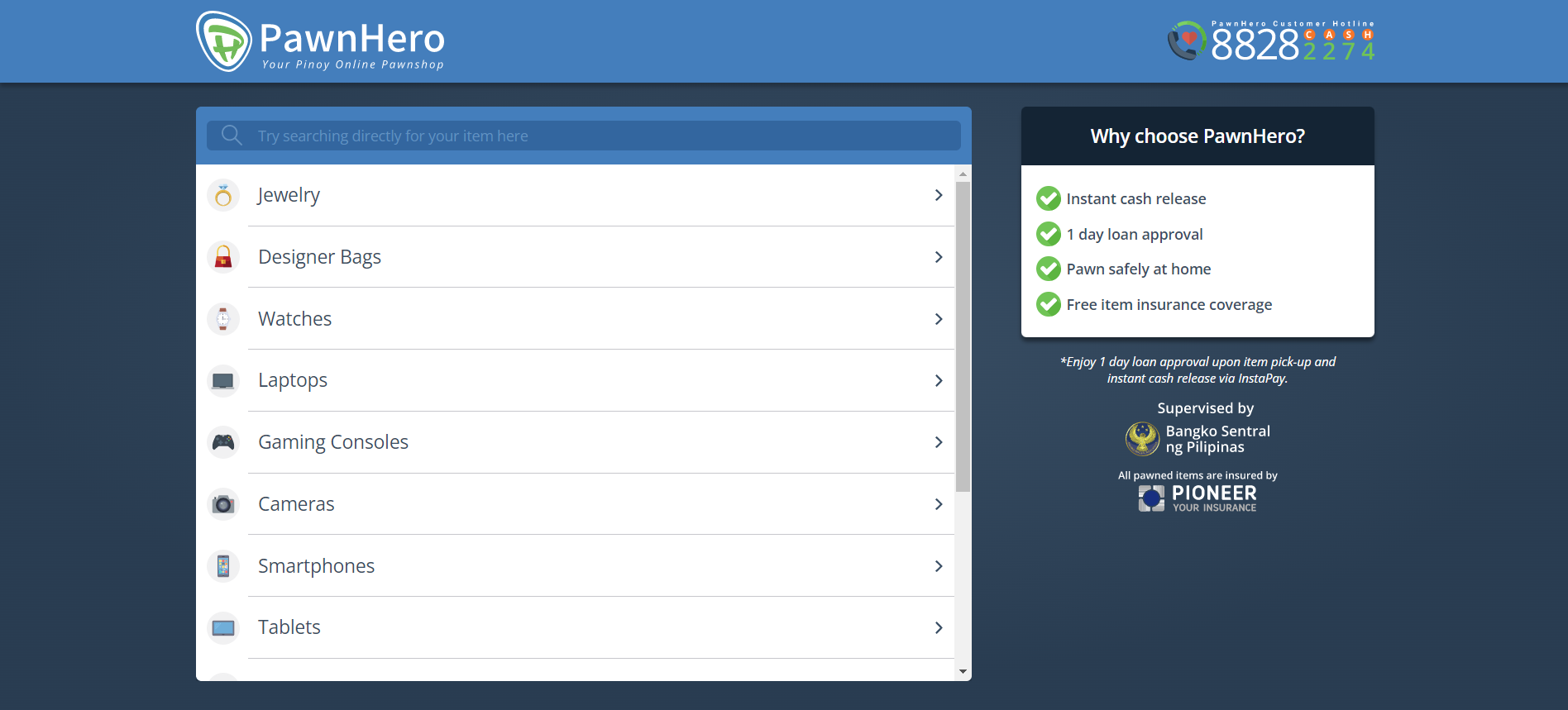Click the Pawn safely at home text

1139,269
